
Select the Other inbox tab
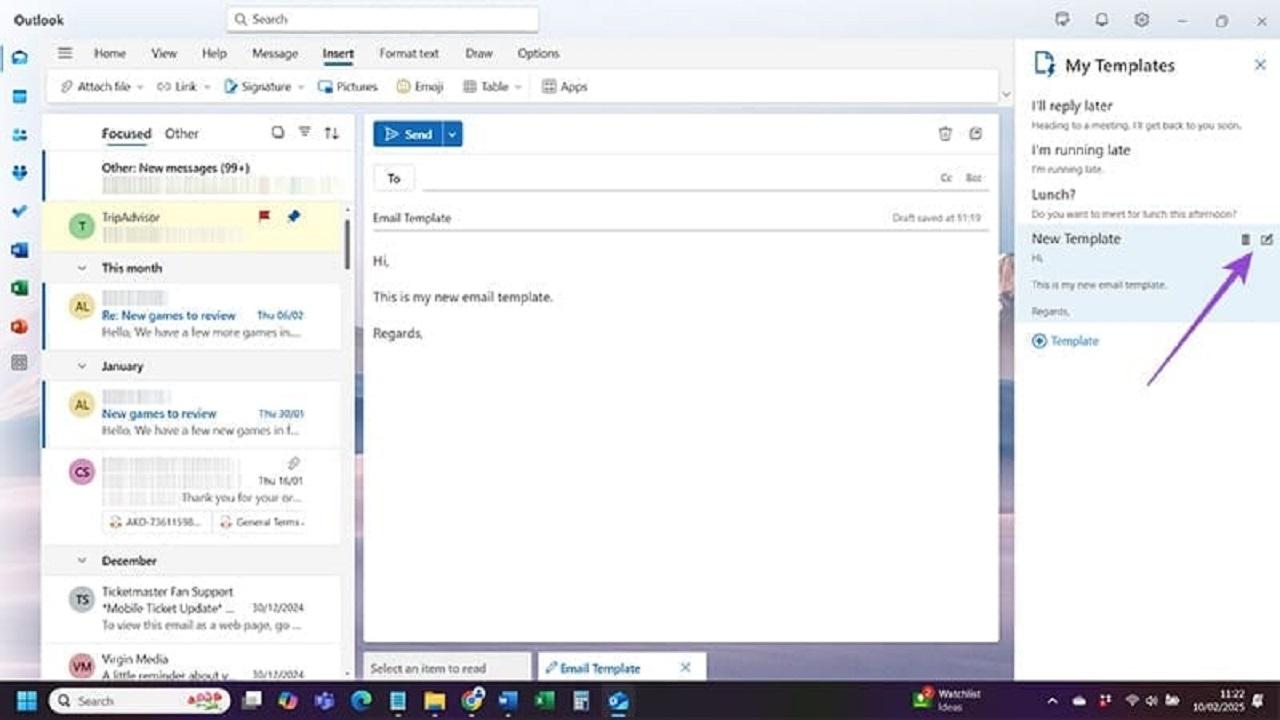(181, 133)
